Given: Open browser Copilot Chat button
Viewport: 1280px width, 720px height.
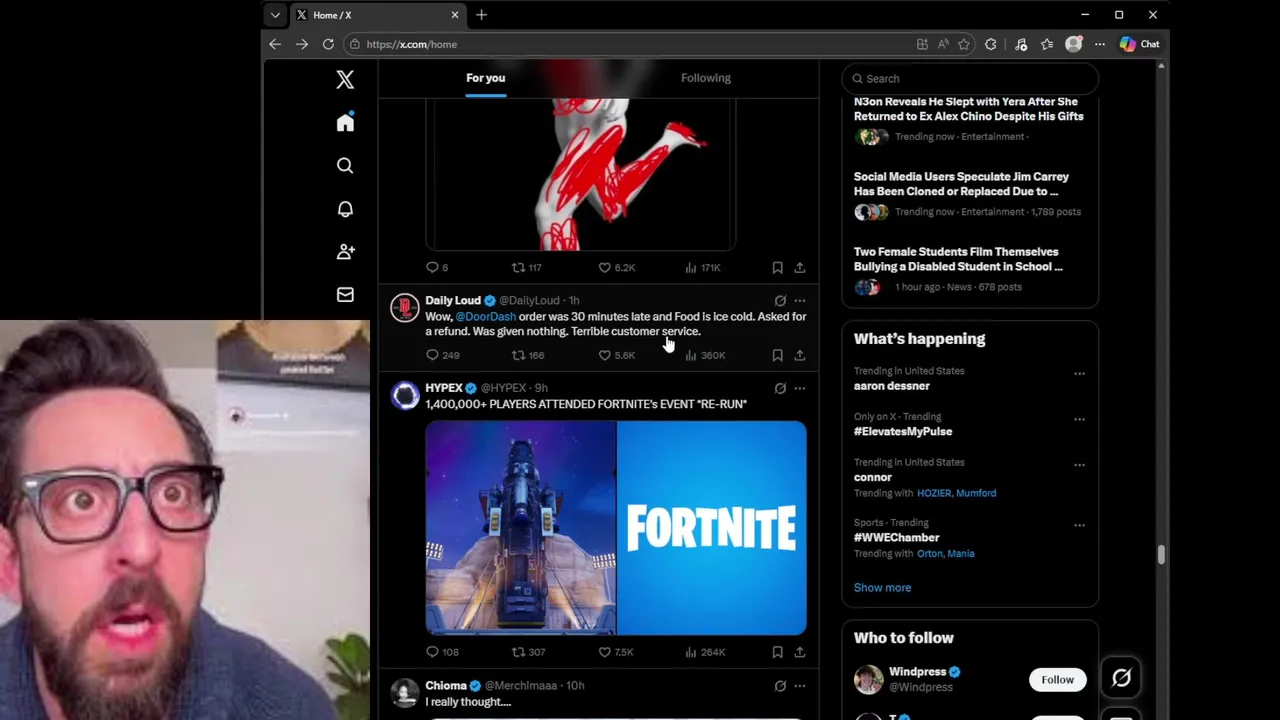Looking at the screenshot, I should [1140, 44].
